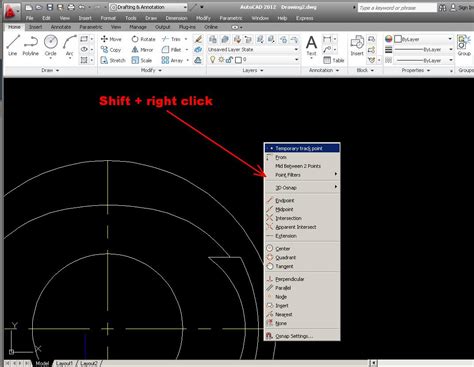
Task: Toggle layer freeze sun icon
Action: (221, 60)
